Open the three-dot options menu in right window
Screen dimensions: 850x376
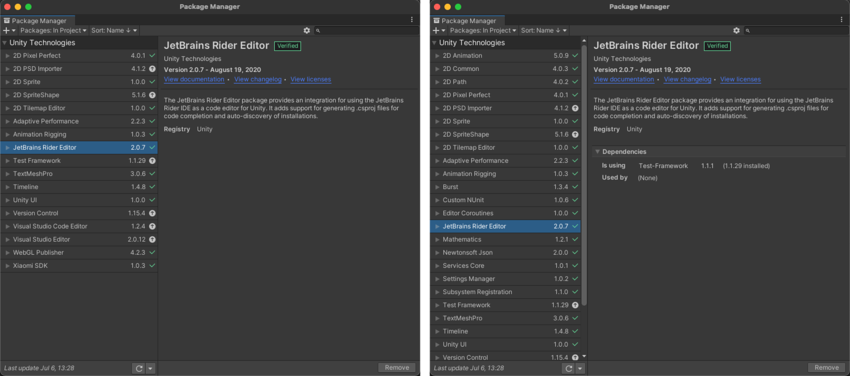(x=841, y=20)
